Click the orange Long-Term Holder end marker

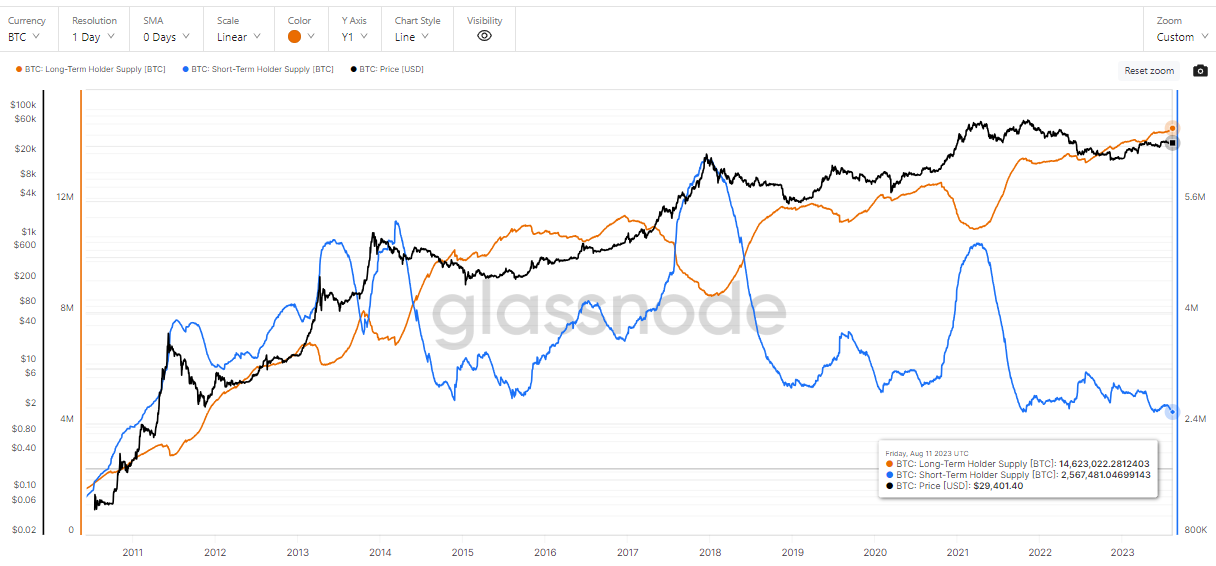click(x=1172, y=129)
